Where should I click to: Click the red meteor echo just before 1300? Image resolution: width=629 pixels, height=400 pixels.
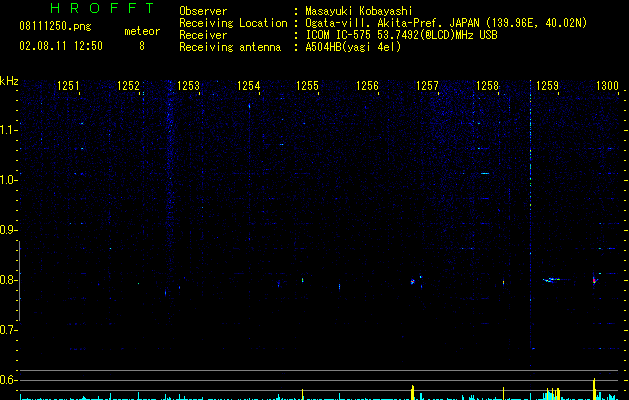[595, 280]
